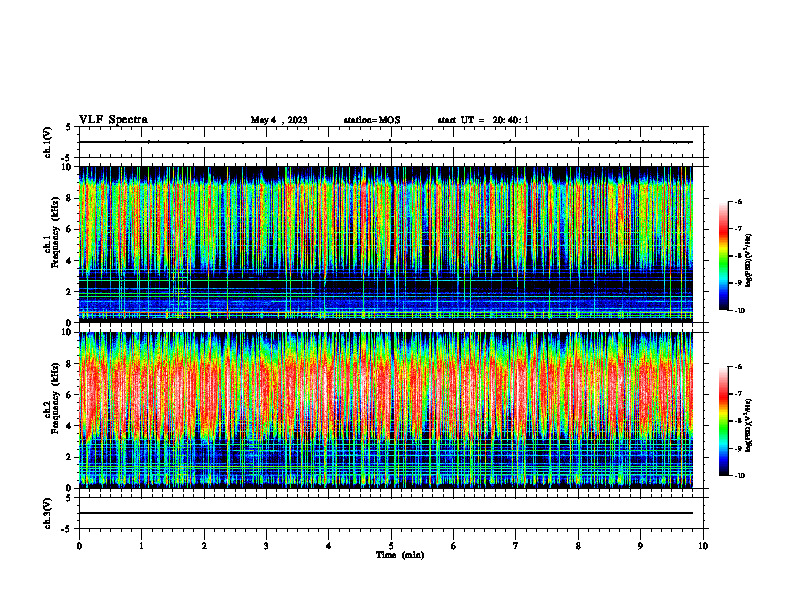Select the ch.1 colorbar log(PSD) unit label
The height and width of the screenshot is (612, 792).
point(749,261)
